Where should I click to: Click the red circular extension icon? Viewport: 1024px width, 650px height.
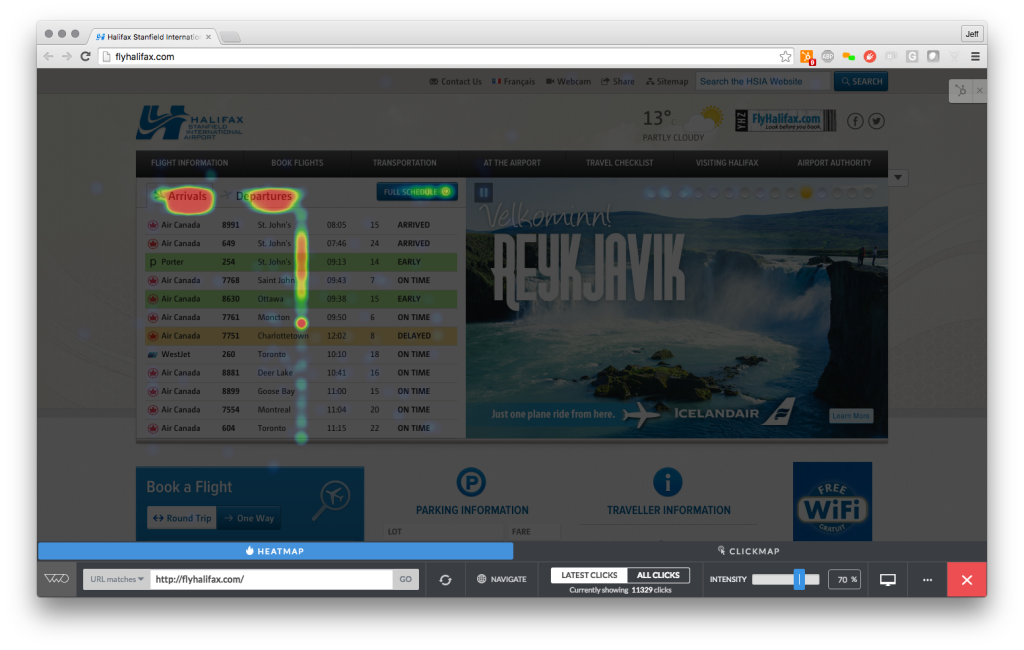click(x=869, y=57)
